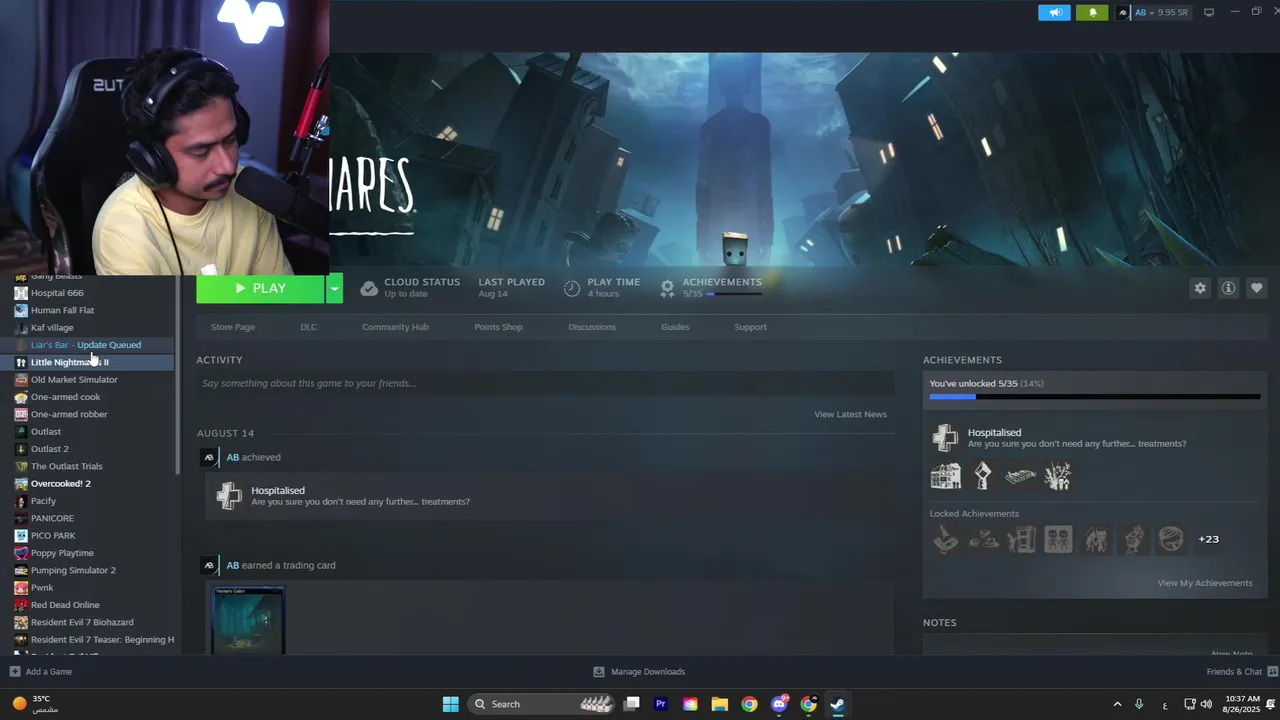The width and height of the screenshot is (1280, 720).
Task: Click View Latest News link
Action: 850,414
